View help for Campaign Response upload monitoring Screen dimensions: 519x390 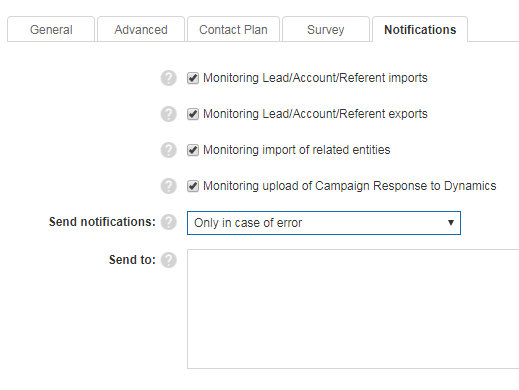tap(169, 186)
